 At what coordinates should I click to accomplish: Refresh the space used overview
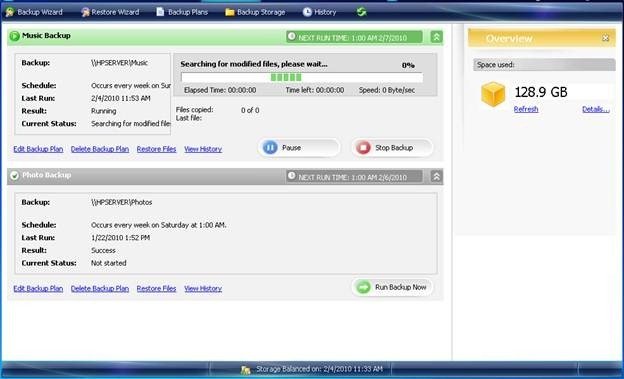coord(526,109)
